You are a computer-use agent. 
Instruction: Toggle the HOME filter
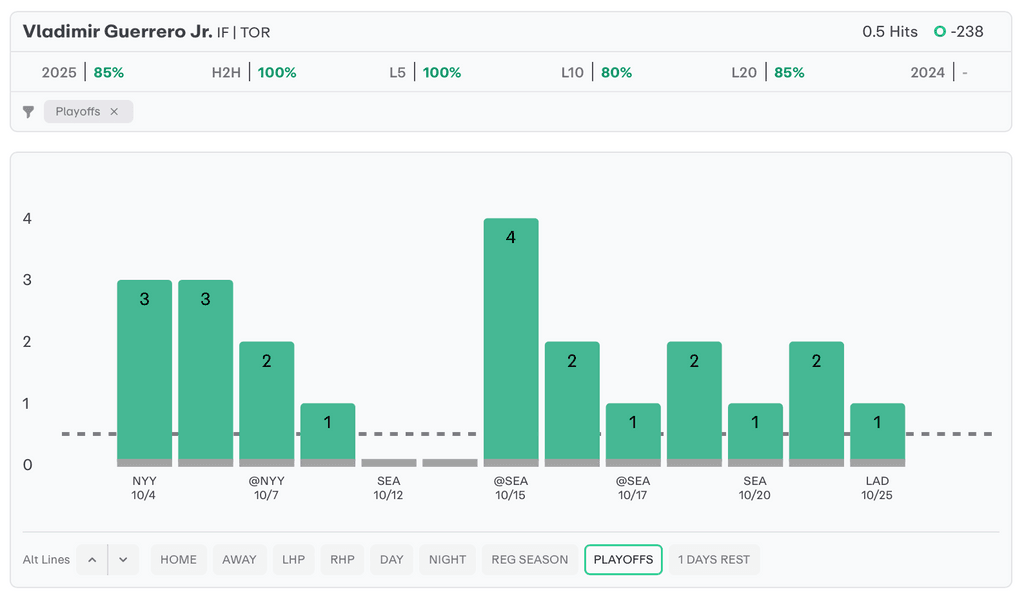tap(178, 560)
